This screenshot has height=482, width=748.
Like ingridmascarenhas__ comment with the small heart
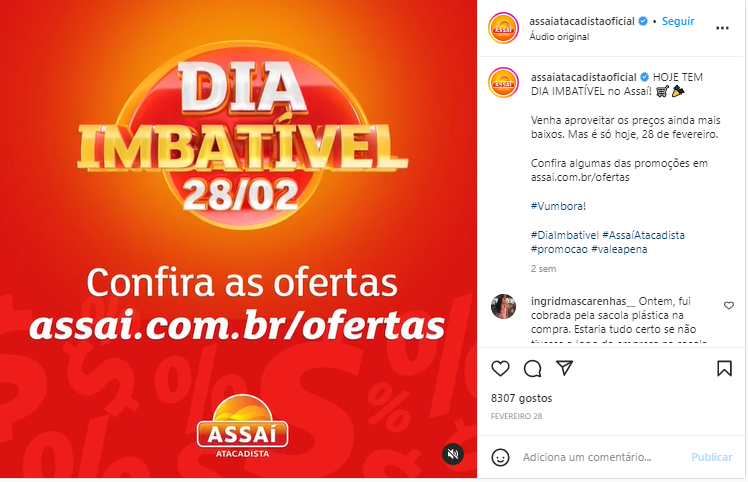point(729,305)
